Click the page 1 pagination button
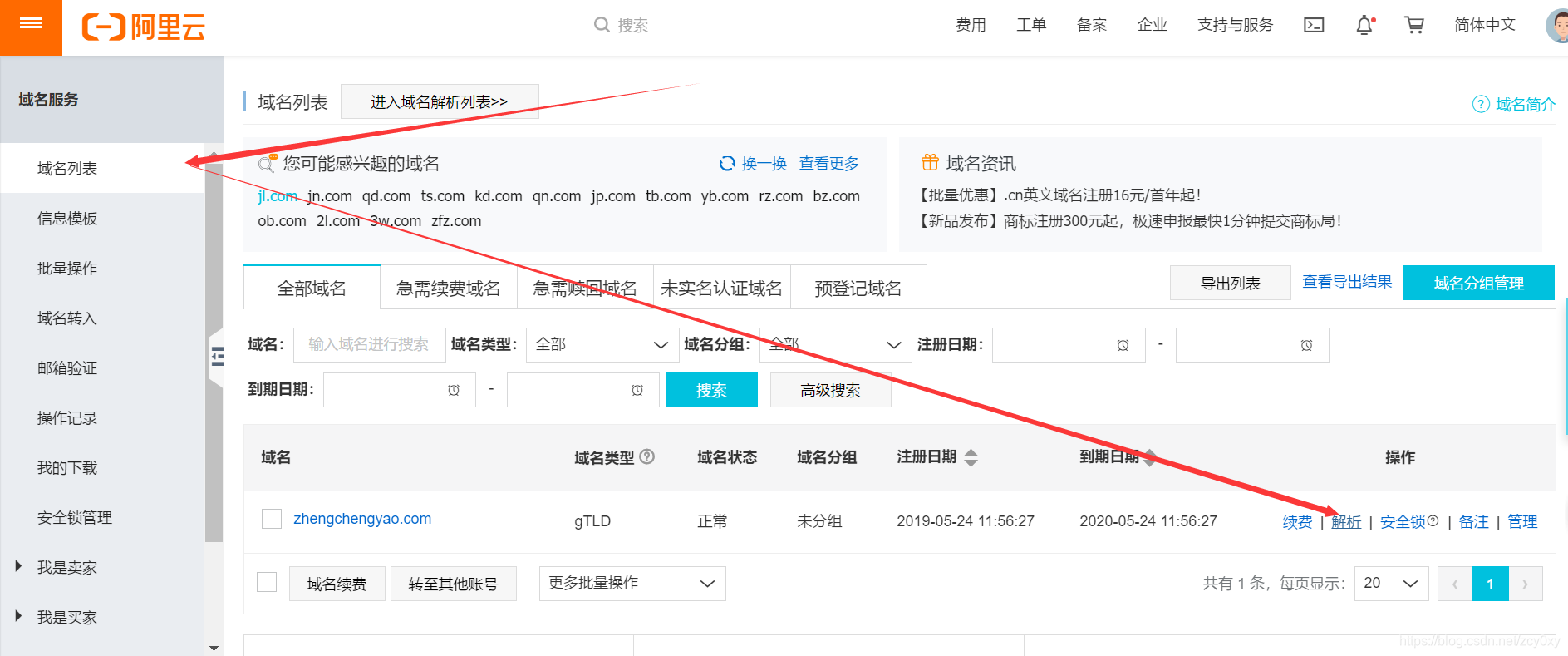 1490,584
